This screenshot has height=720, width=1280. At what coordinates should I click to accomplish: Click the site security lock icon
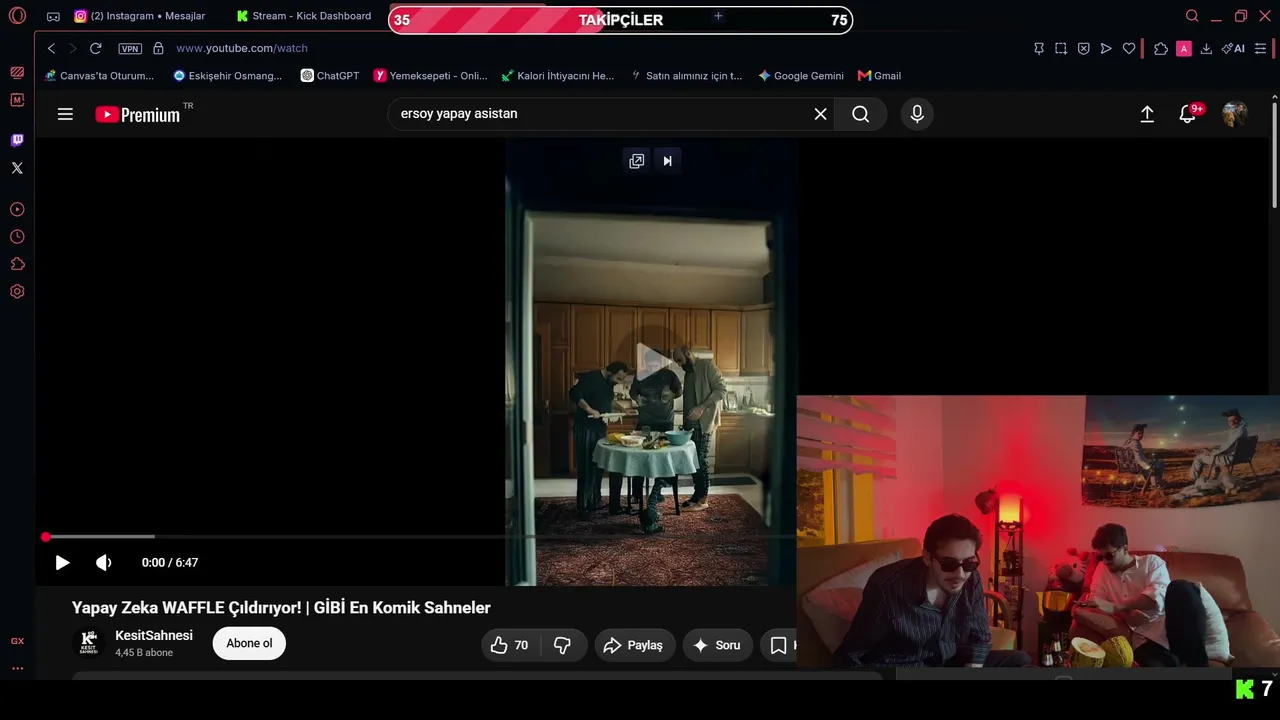tap(158, 48)
